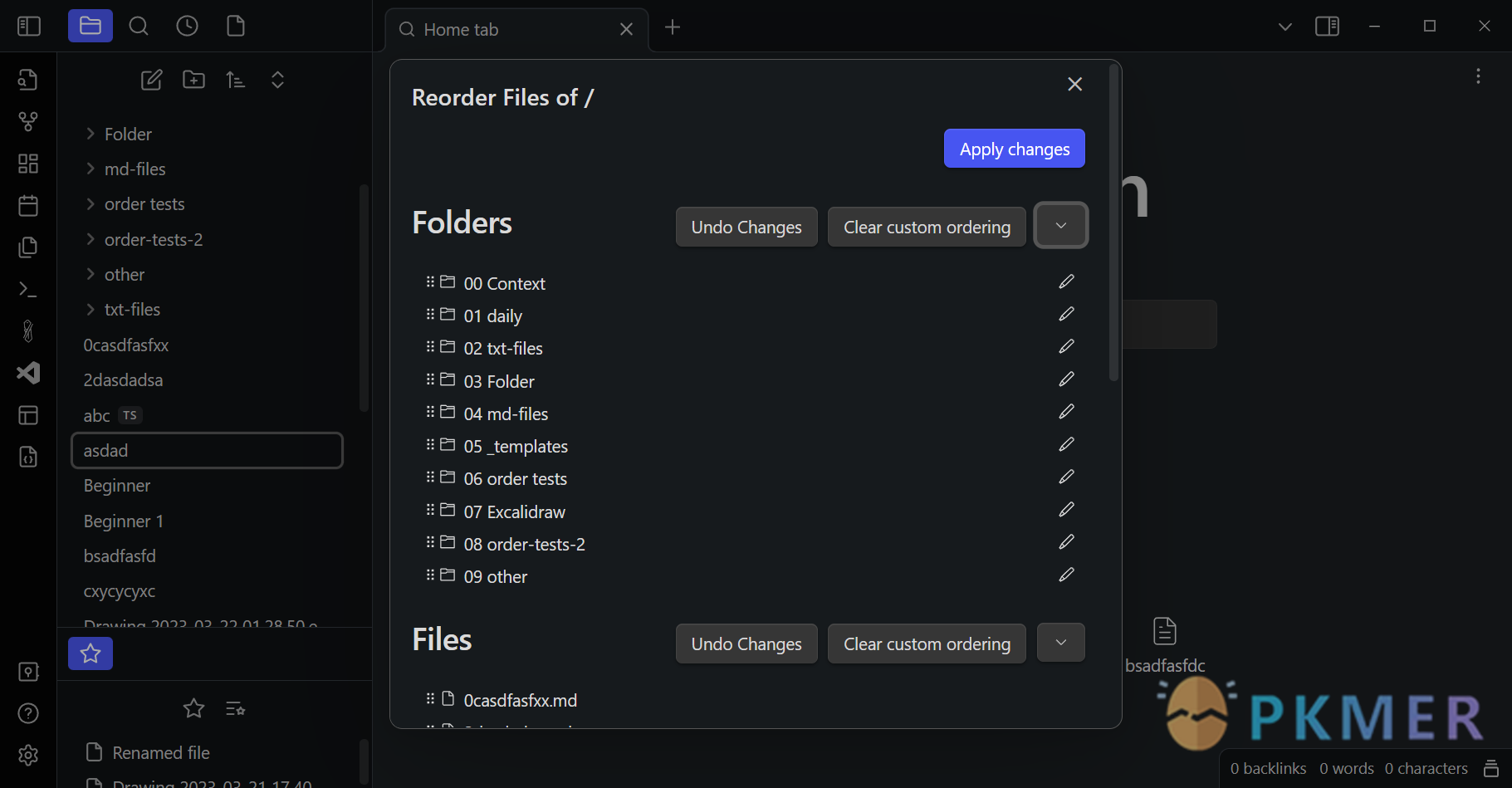Open the more options menu
1512x788 pixels.
pos(1478,76)
